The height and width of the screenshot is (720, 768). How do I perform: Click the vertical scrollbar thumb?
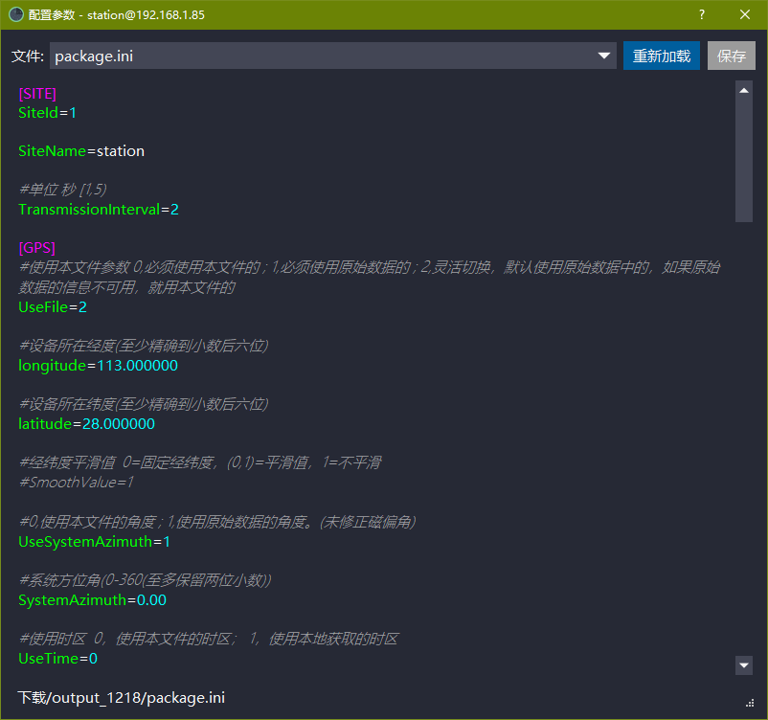[744, 161]
